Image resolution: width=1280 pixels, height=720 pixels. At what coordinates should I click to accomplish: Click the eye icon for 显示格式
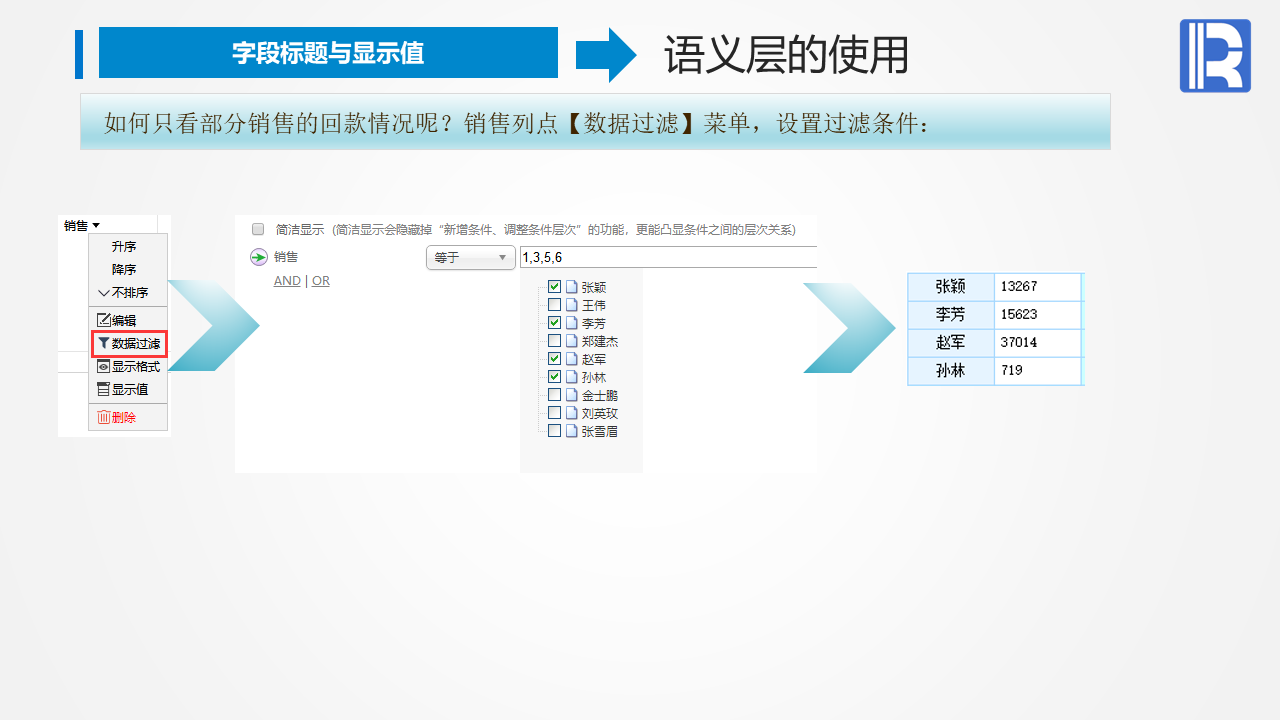point(103,367)
